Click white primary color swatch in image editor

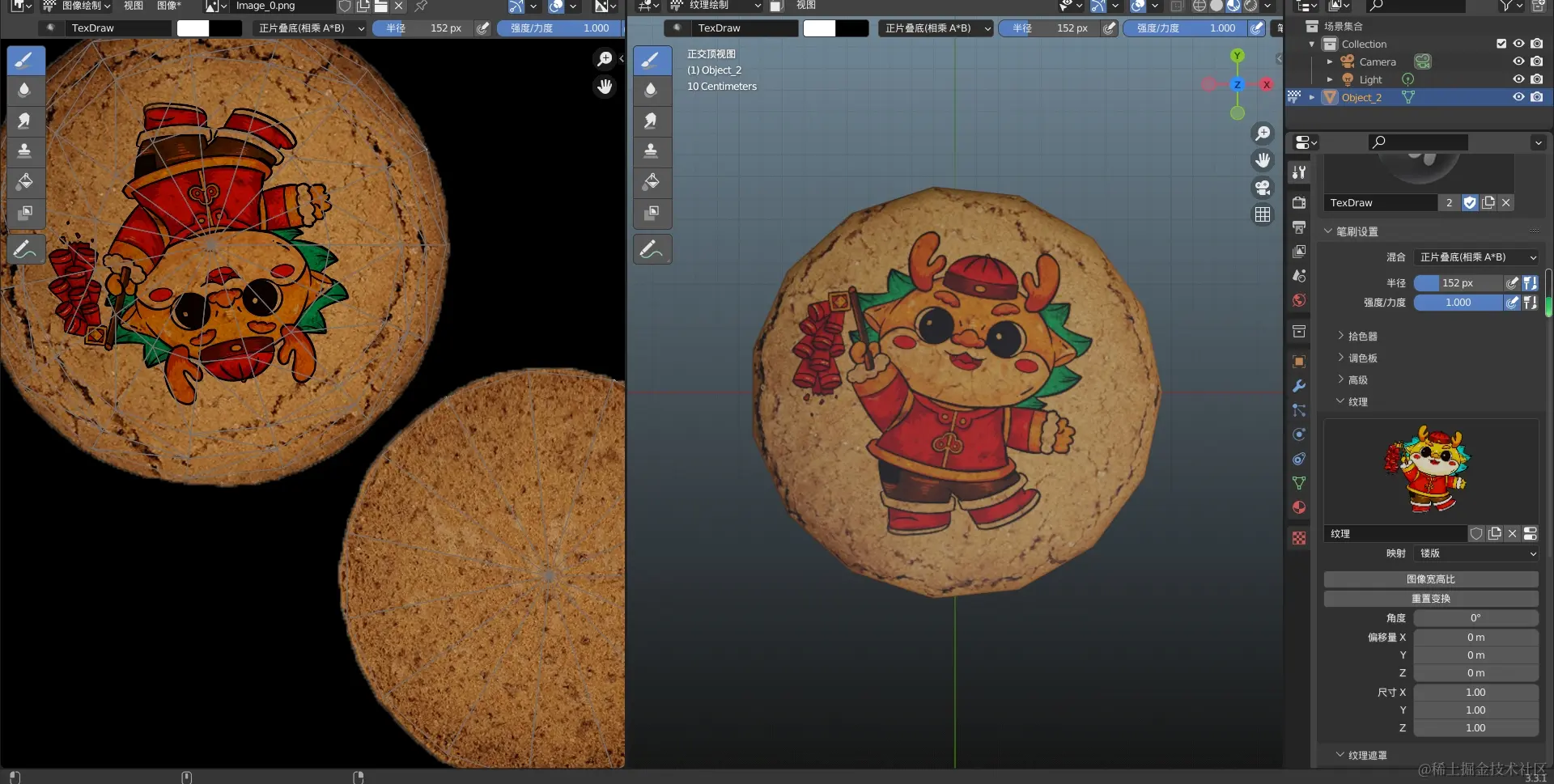point(193,28)
